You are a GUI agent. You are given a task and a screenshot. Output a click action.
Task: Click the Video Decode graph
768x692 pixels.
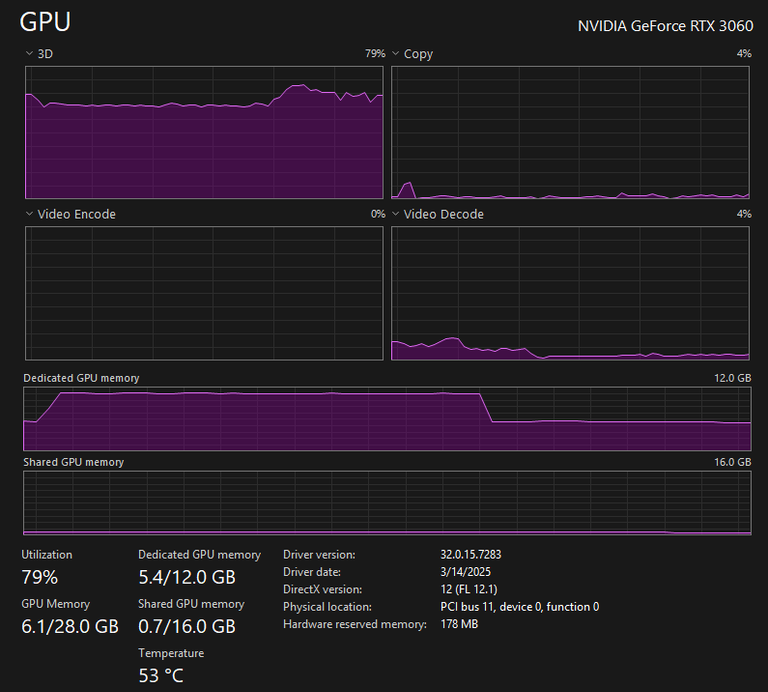571,293
